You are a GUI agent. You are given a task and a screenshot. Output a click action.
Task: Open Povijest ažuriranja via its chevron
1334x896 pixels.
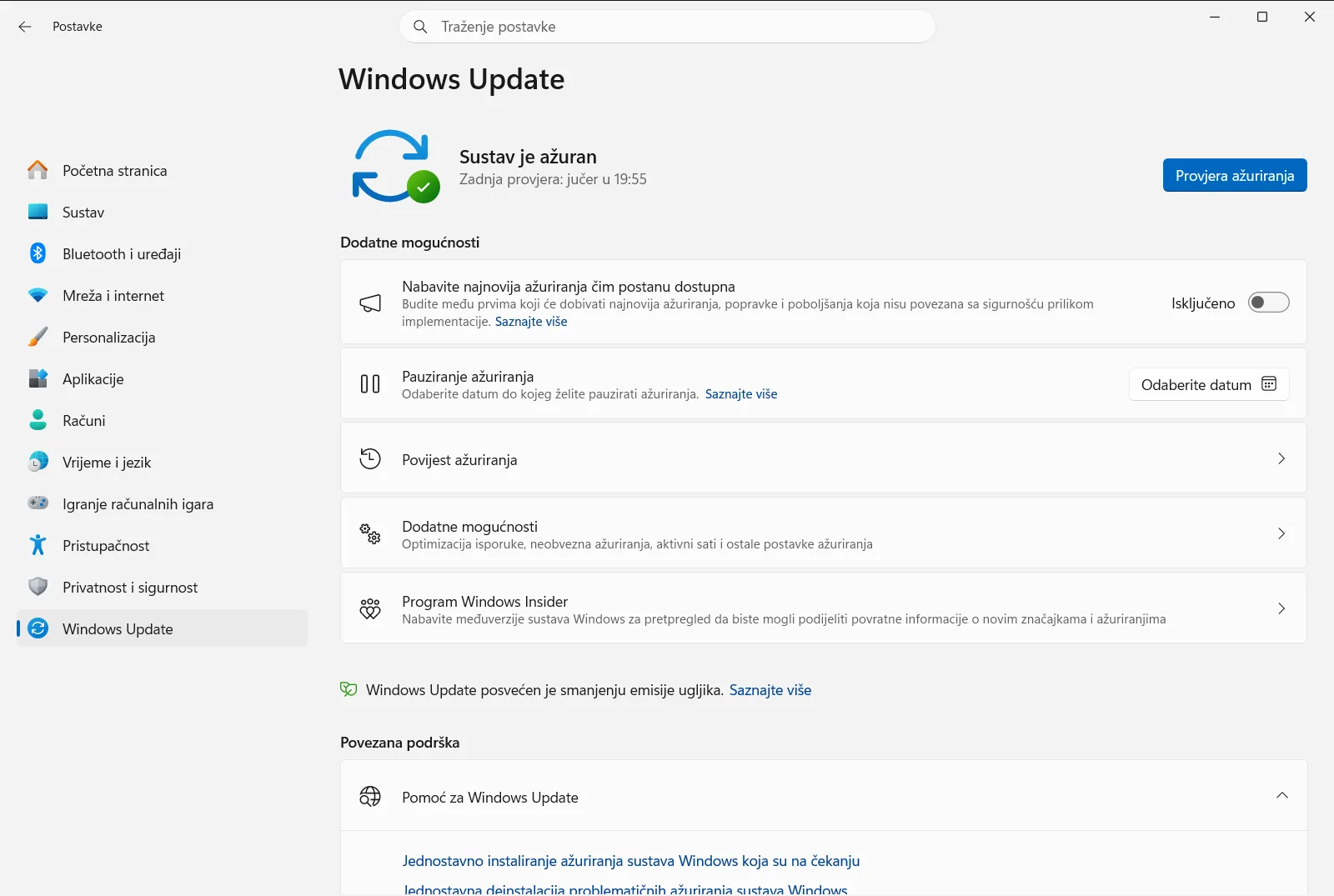click(1281, 458)
